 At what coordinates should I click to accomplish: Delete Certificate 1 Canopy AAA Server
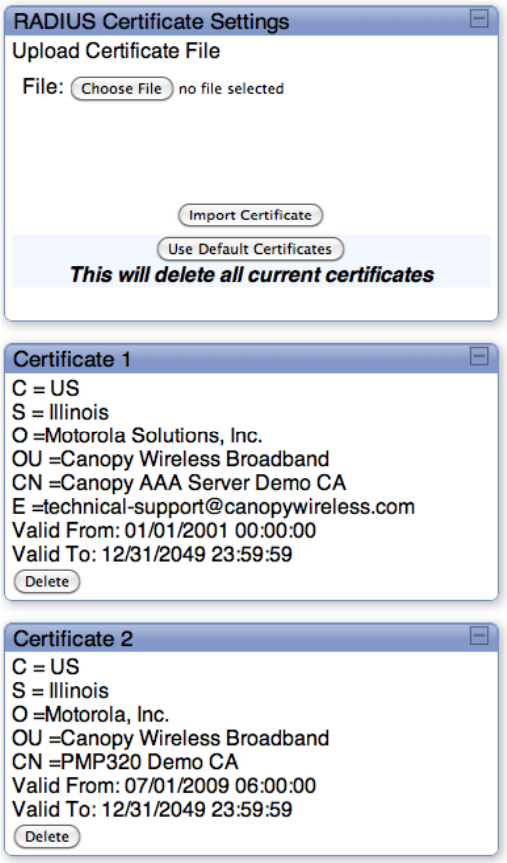(x=47, y=582)
